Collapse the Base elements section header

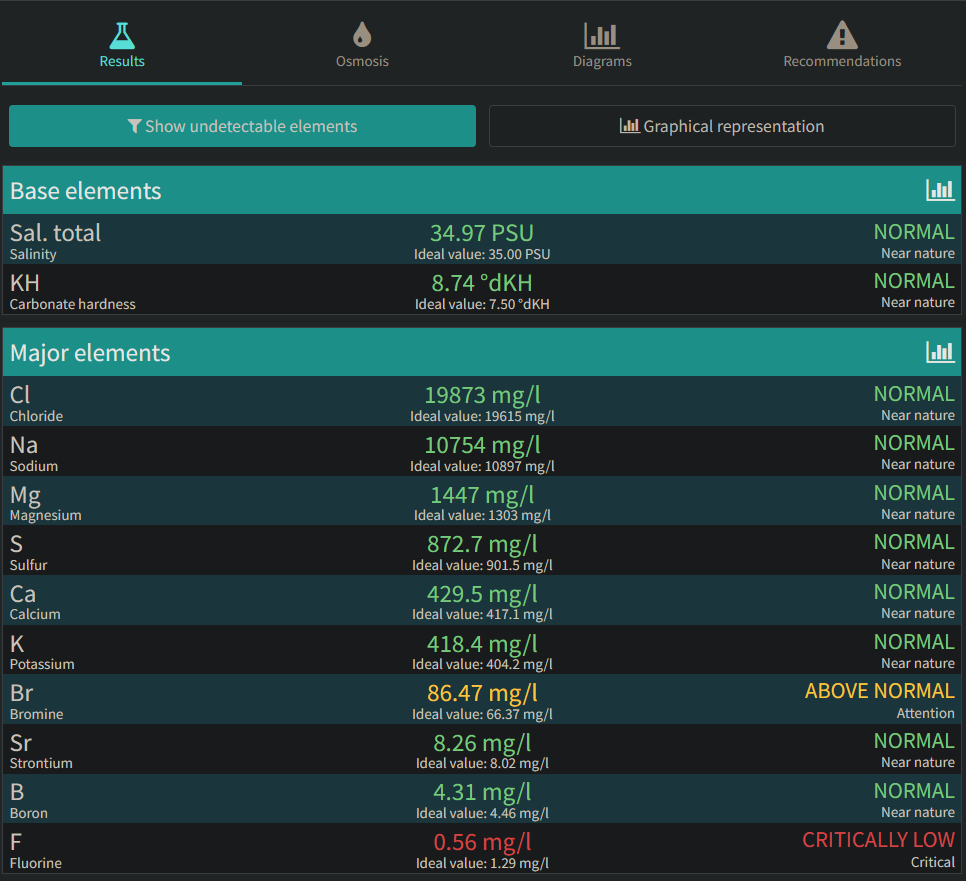482,190
